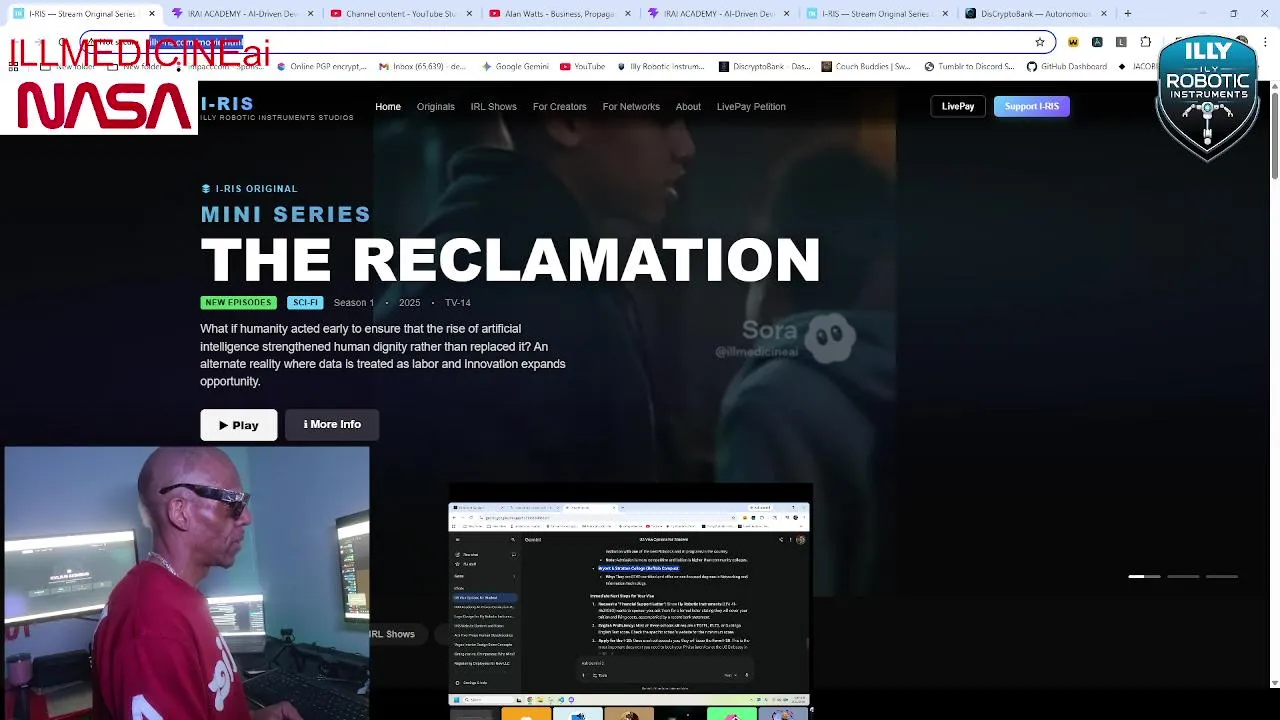Open the Google Gemini bookmark
1280x720 pixels.
click(x=515, y=67)
